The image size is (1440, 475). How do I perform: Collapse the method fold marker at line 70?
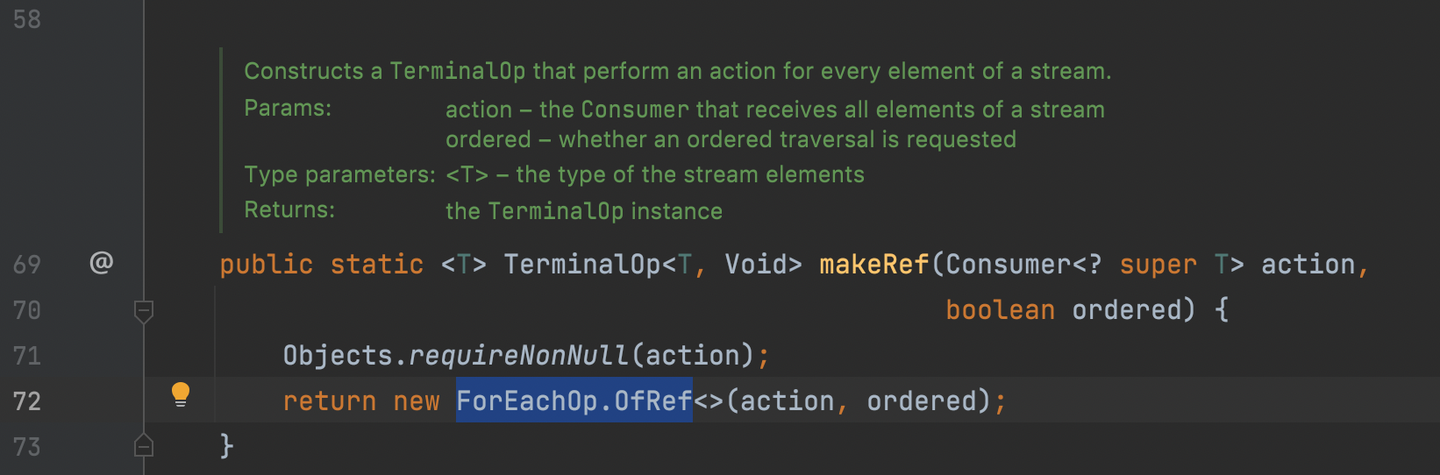[x=144, y=312]
